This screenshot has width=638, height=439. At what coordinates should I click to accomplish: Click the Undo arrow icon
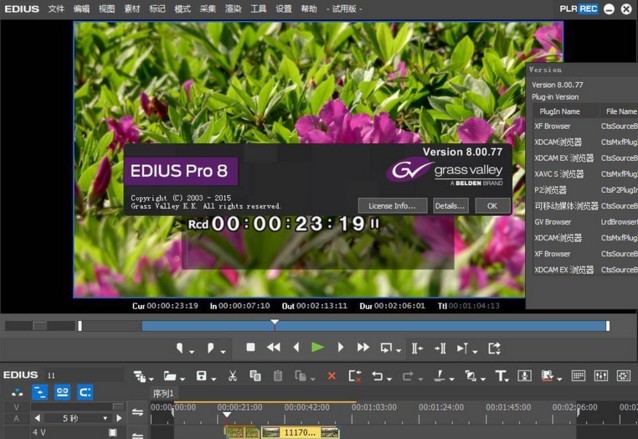tap(377, 376)
